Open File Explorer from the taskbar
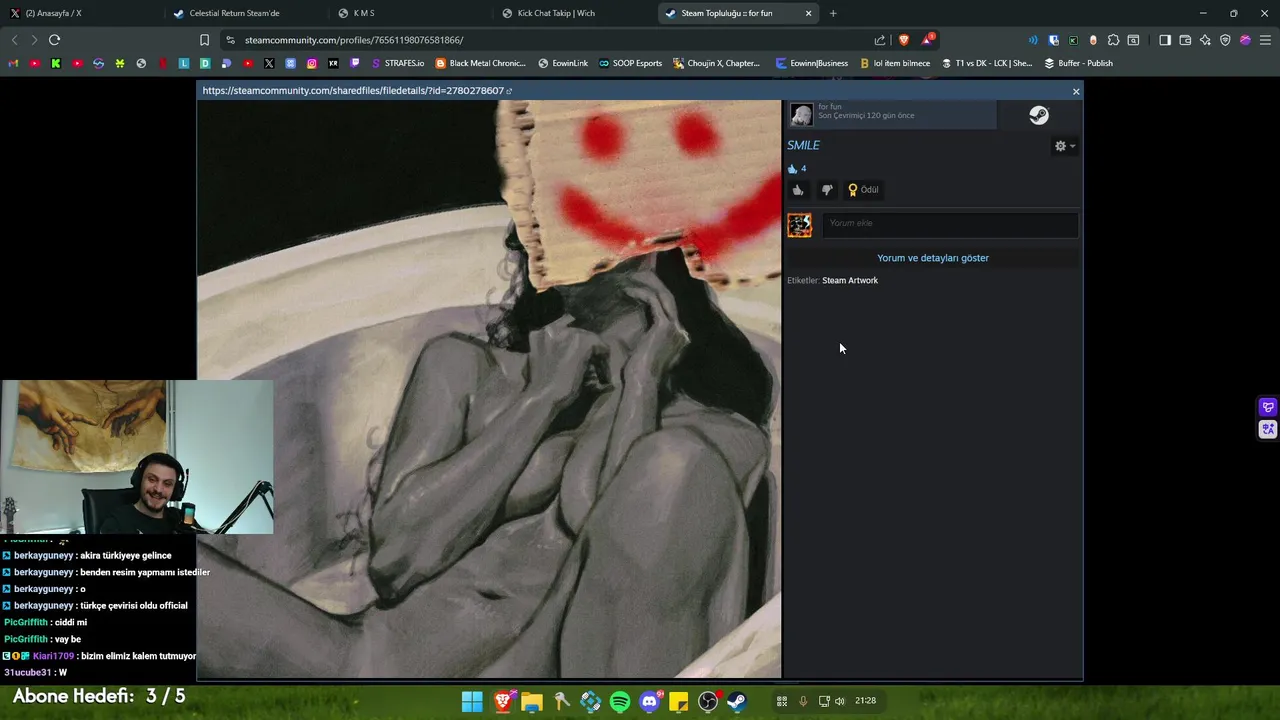Screen dimensions: 1280x720 532,701
